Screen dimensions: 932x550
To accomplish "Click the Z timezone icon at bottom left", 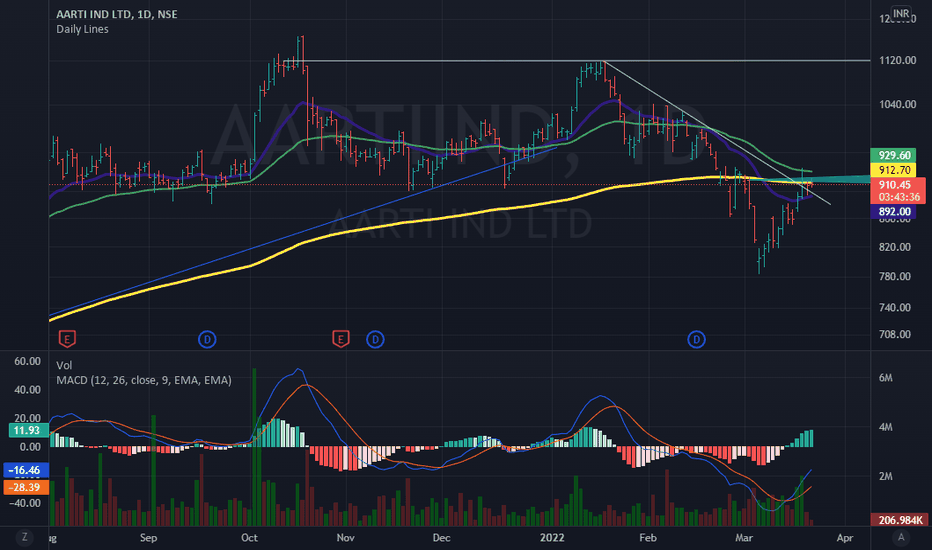I will tap(24, 538).
